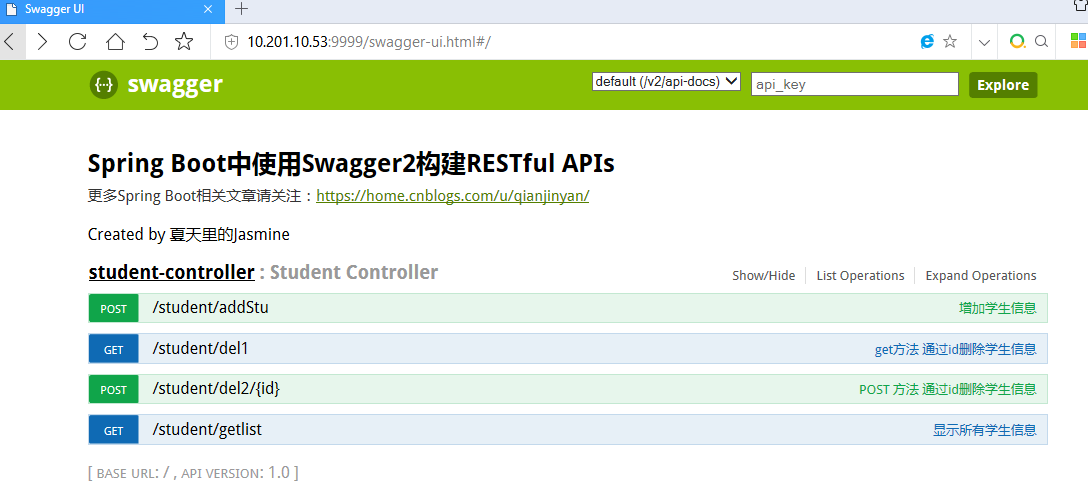Click POST 方法 通过id删除学生信息 description
The width and height of the screenshot is (1088, 484).
tap(948, 390)
